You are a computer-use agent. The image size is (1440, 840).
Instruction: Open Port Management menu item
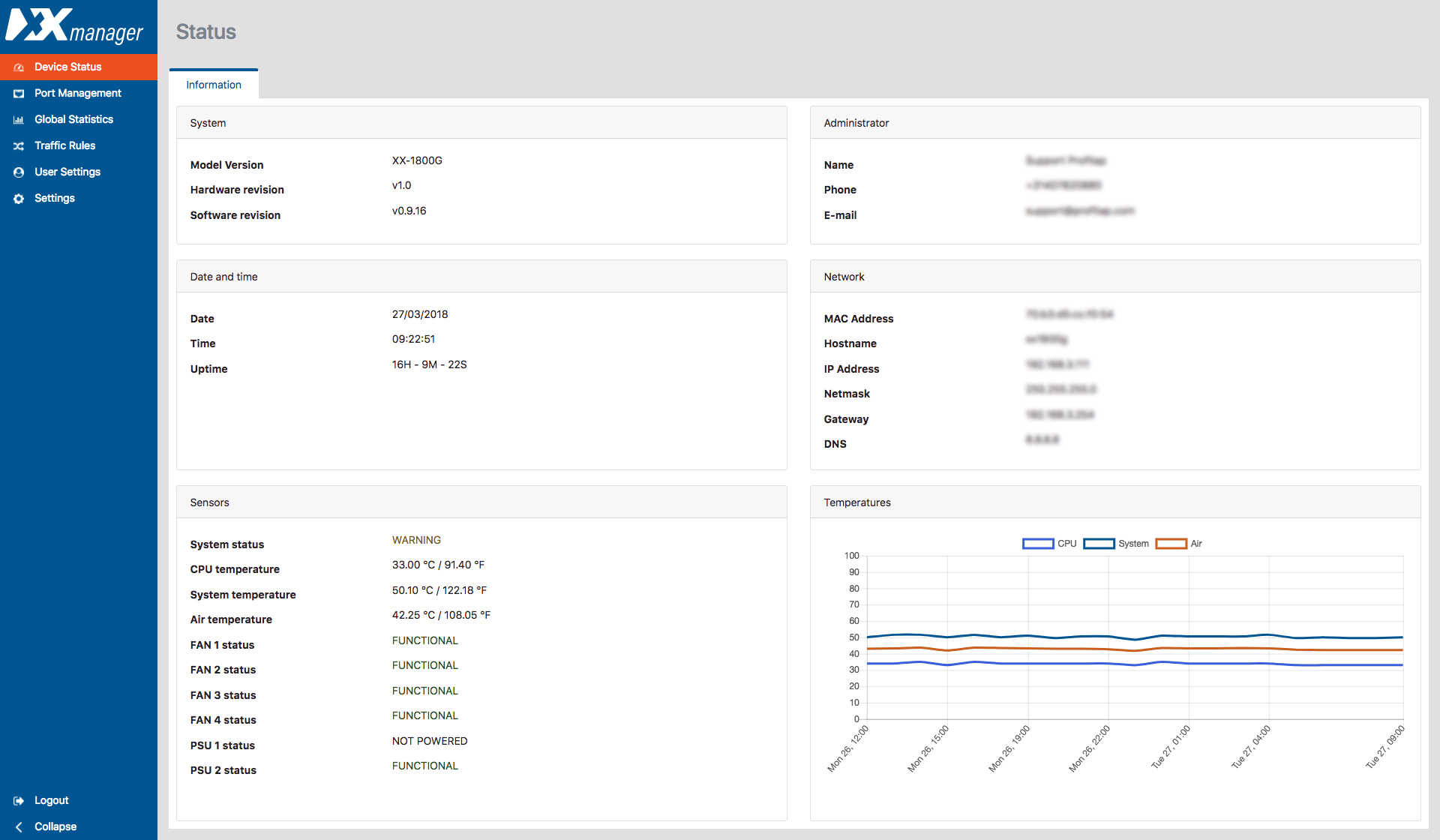[x=78, y=93]
